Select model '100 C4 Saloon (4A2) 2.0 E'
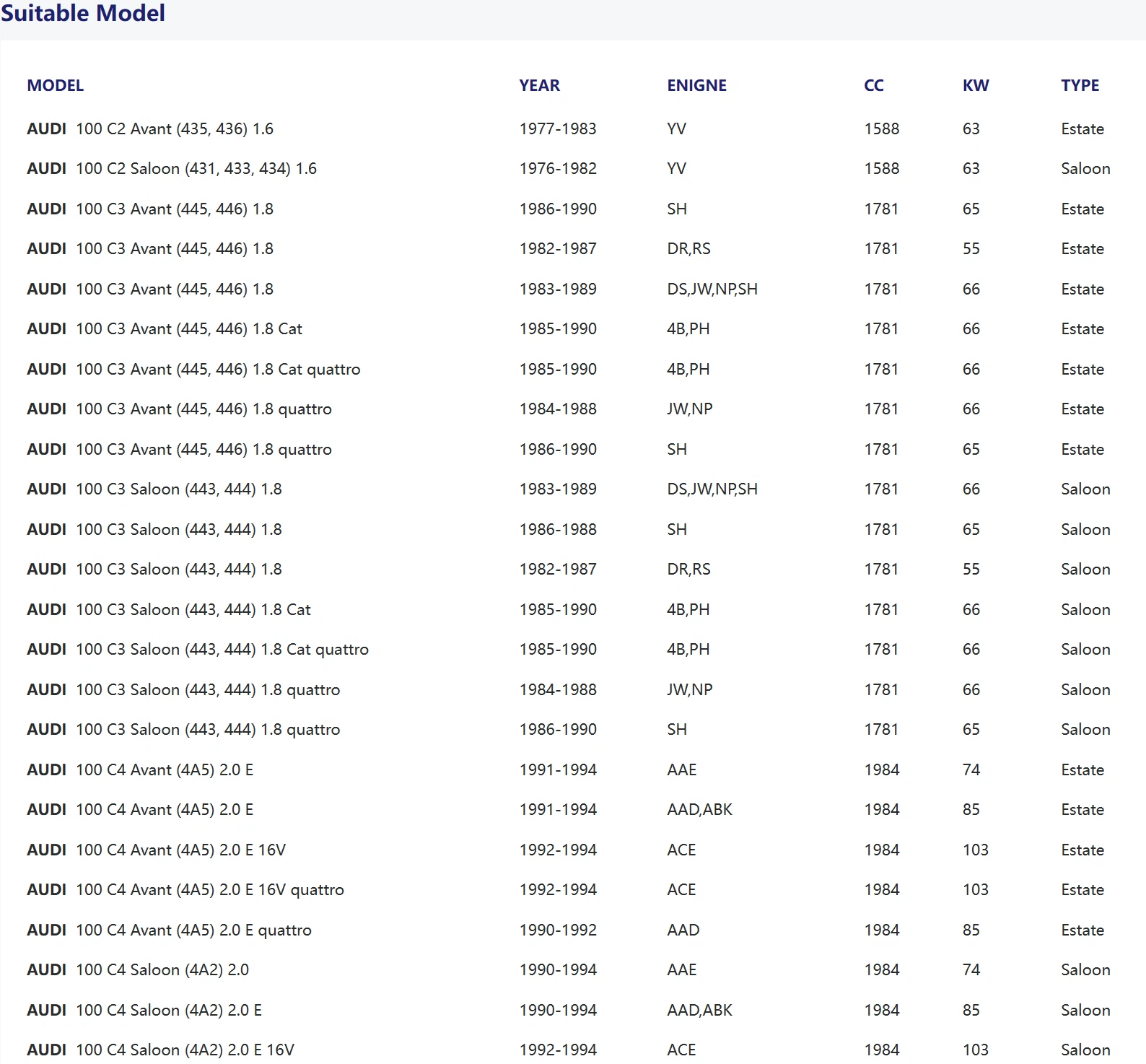 [169, 1010]
